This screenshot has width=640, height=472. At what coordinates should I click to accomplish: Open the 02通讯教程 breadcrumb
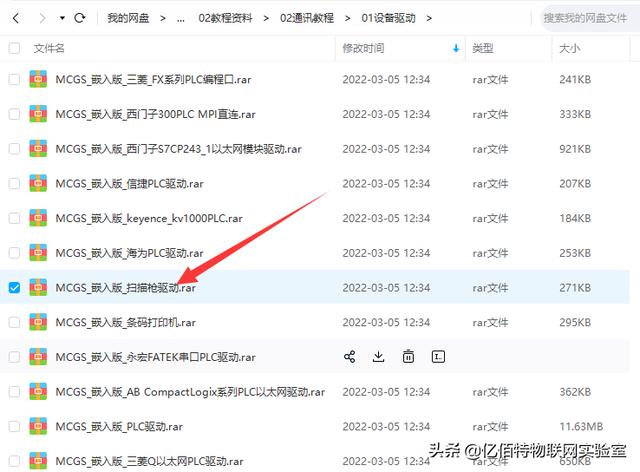click(x=307, y=18)
